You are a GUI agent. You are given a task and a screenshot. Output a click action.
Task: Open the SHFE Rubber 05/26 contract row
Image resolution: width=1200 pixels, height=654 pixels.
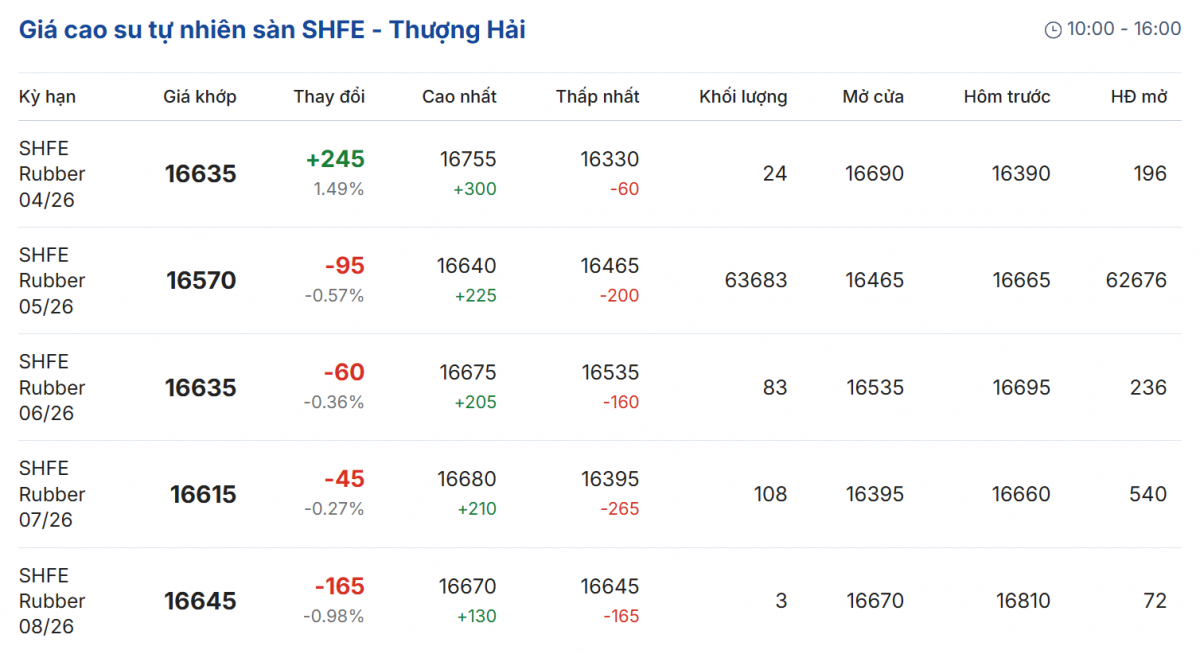coord(52,281)
